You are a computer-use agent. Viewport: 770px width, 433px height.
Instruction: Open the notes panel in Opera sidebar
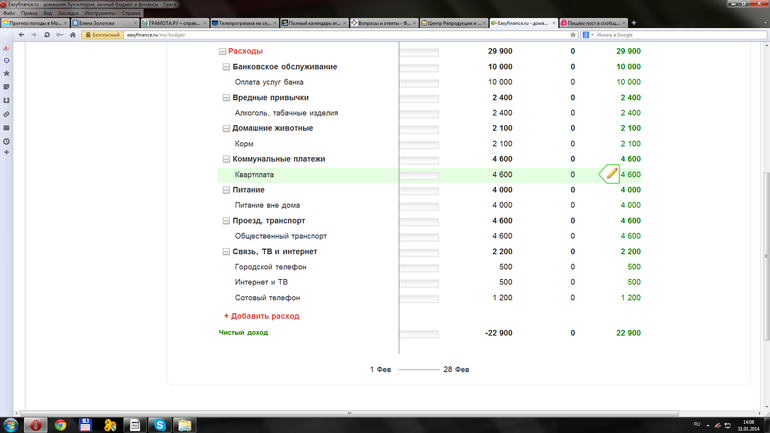pos(6,87)
